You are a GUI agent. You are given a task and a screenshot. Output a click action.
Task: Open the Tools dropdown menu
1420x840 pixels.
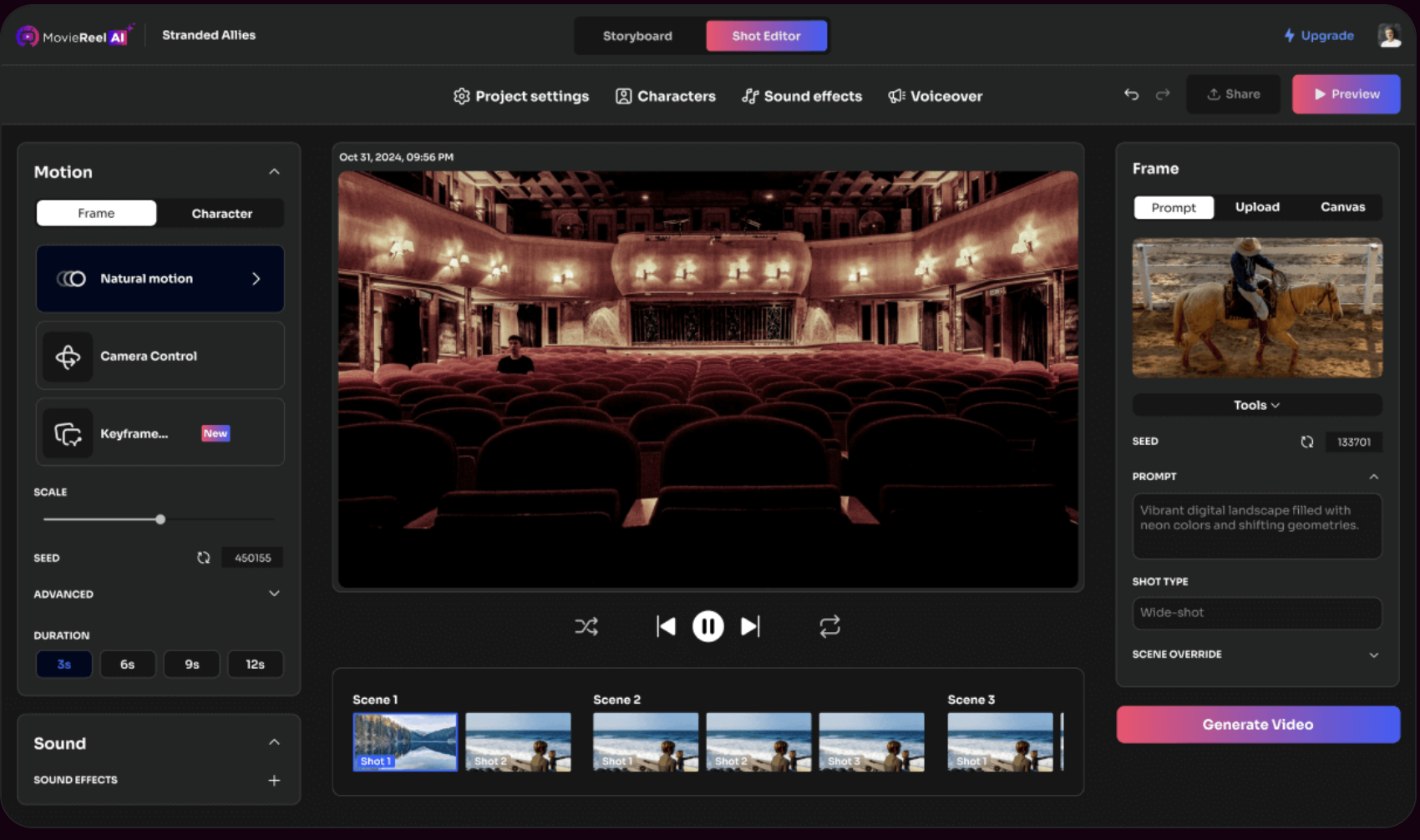click(1256, 405)
